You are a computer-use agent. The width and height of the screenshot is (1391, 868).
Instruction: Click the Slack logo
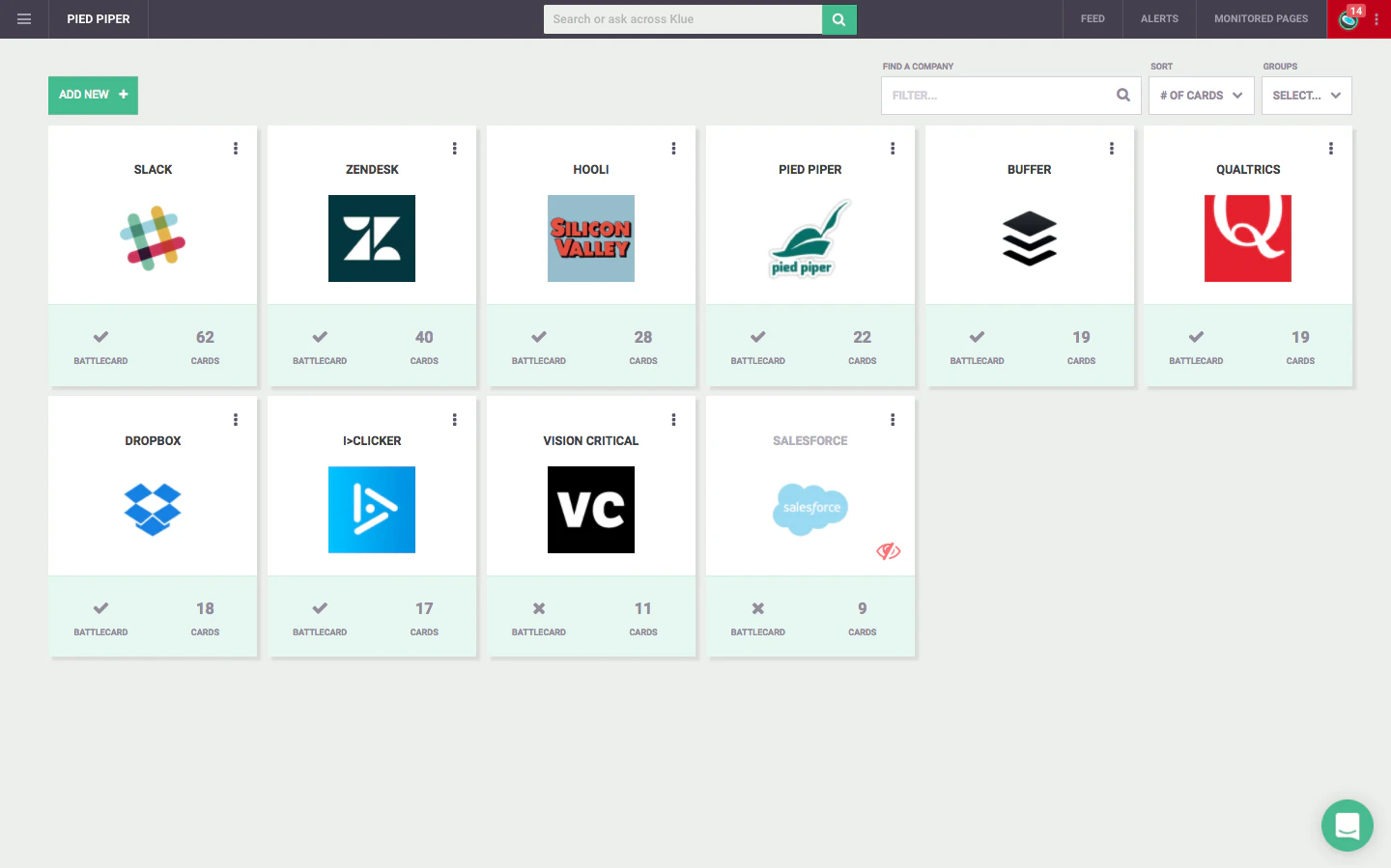pyautogui.click(x=153, y=238)
